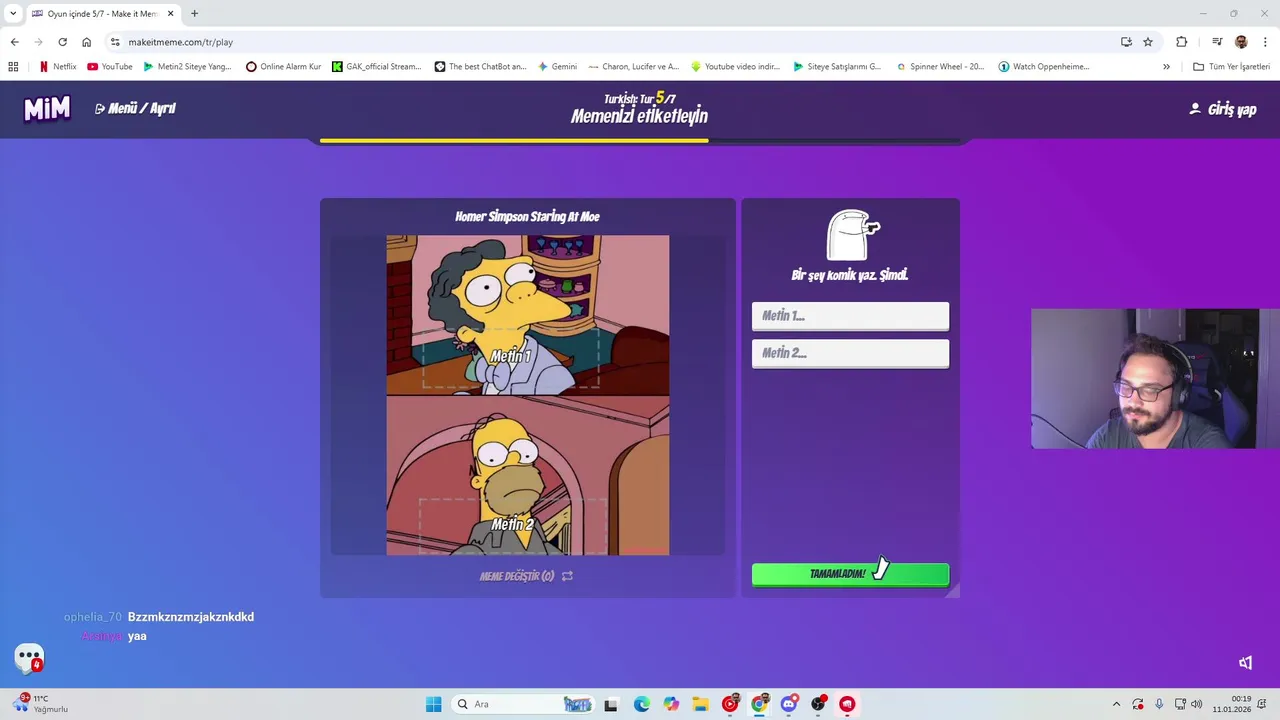The width and height of the screenshot is (1280, 720).
Task: Open the Netflix bookmark
Action: [57, 67]
